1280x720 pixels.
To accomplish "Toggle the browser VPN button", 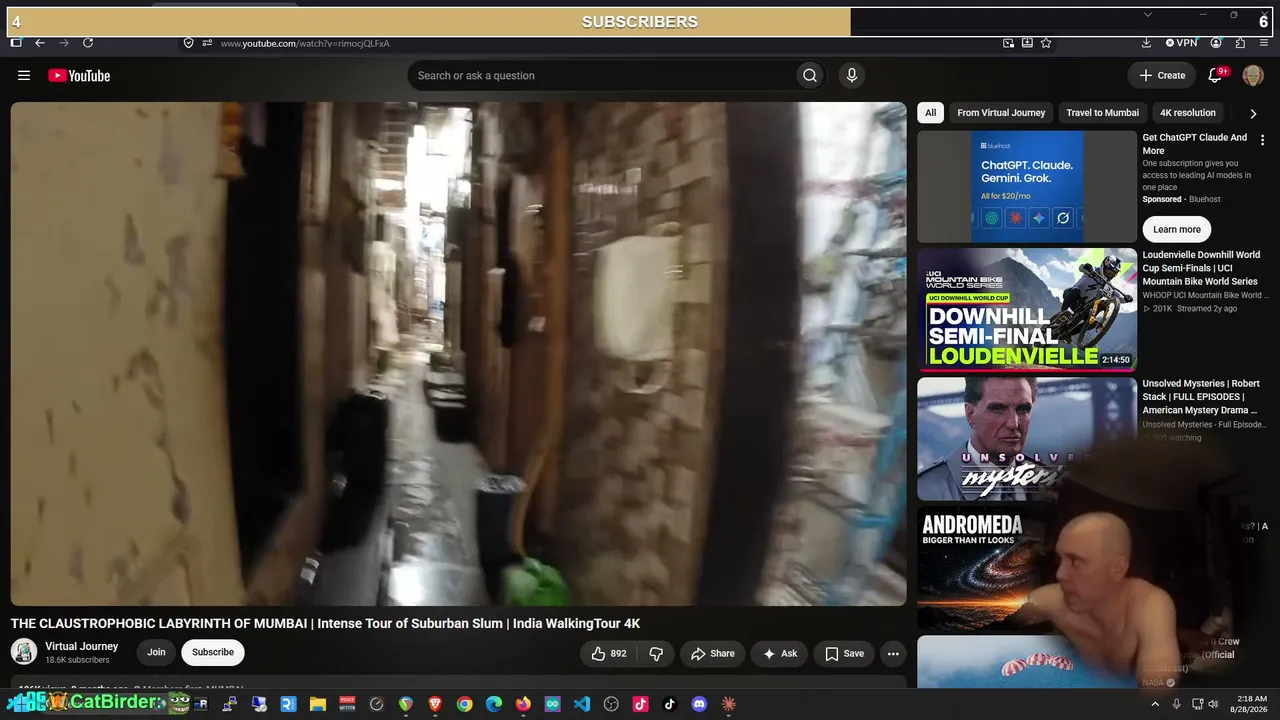I will coord(1181,43).
